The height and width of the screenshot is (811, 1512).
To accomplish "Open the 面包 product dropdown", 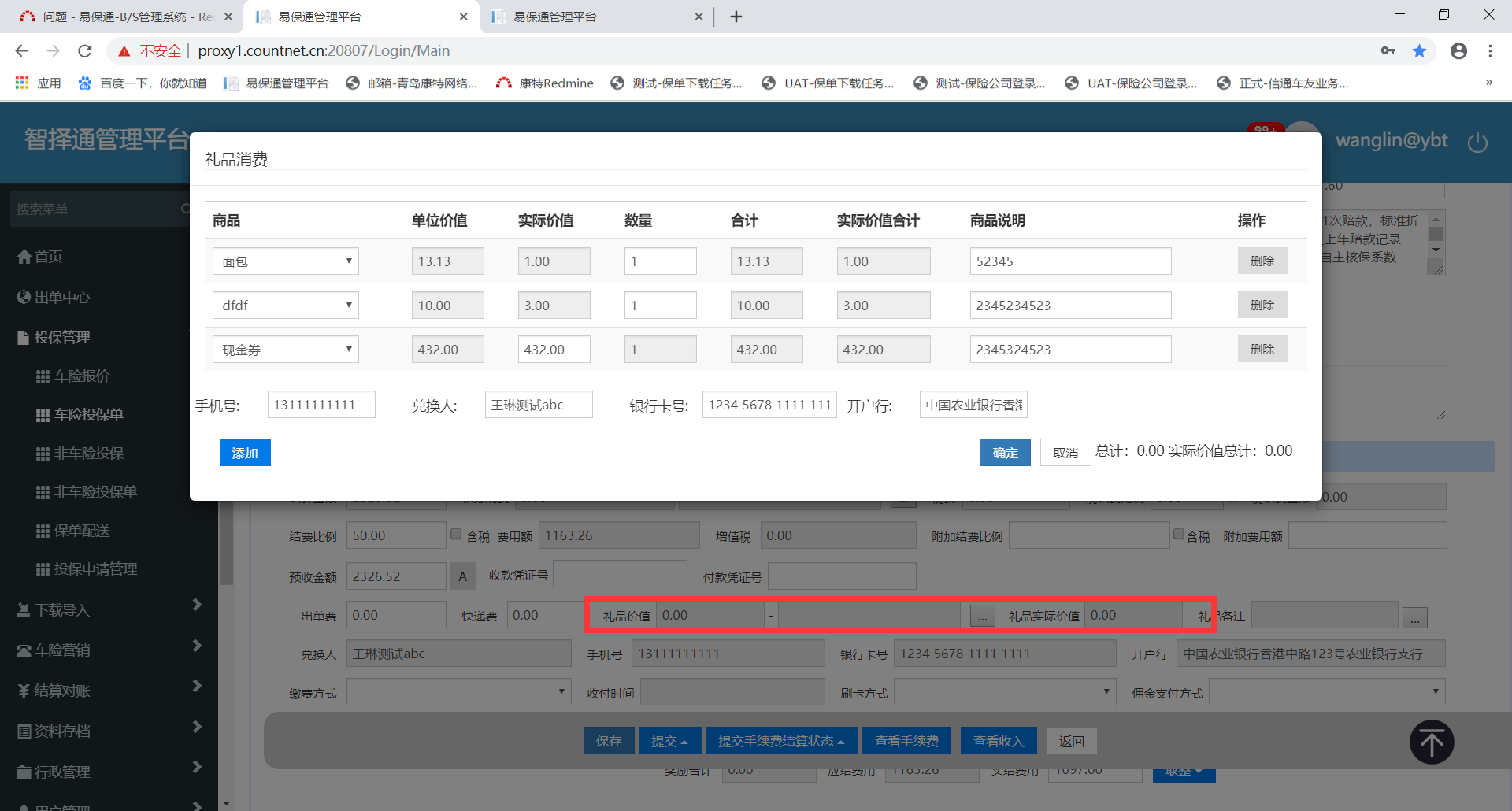I will pyautogui.click(x=285, y=261).
